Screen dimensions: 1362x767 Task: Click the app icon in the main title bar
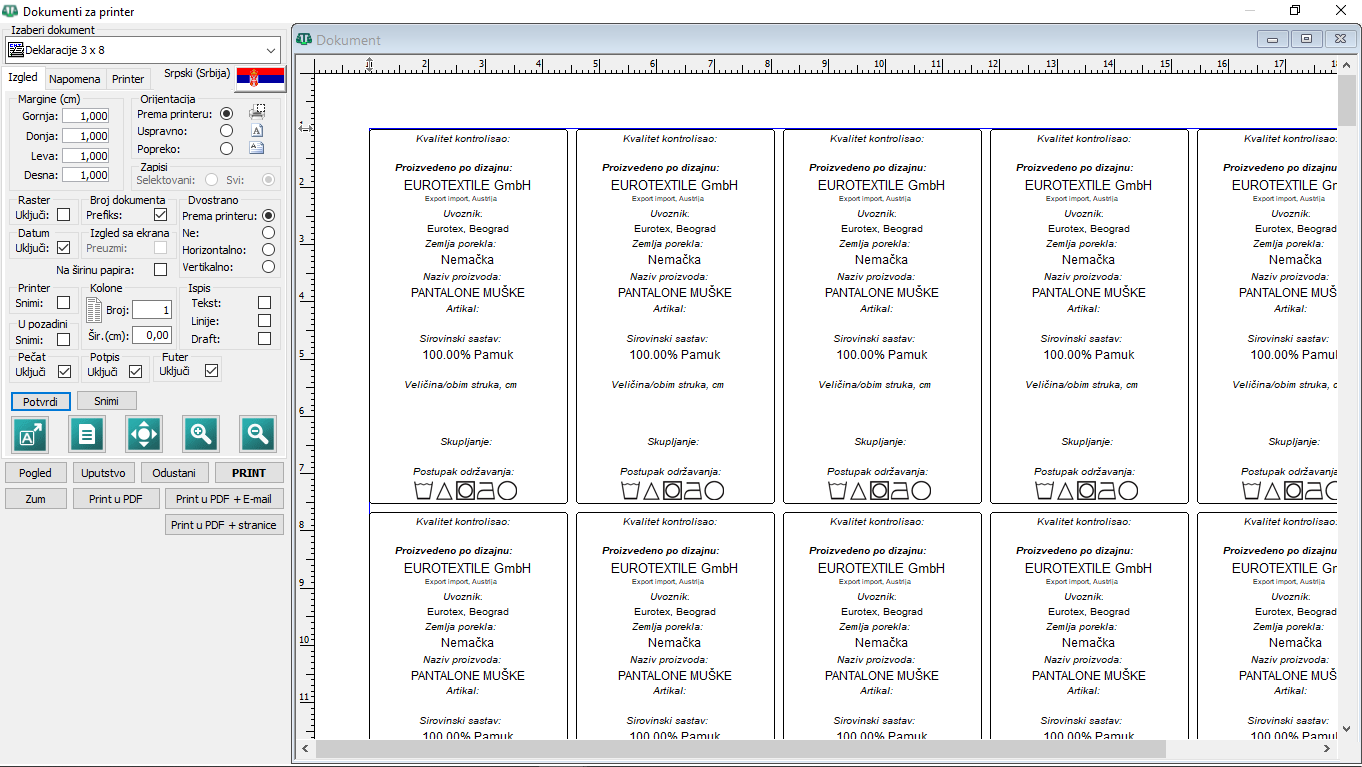[11, 11]
